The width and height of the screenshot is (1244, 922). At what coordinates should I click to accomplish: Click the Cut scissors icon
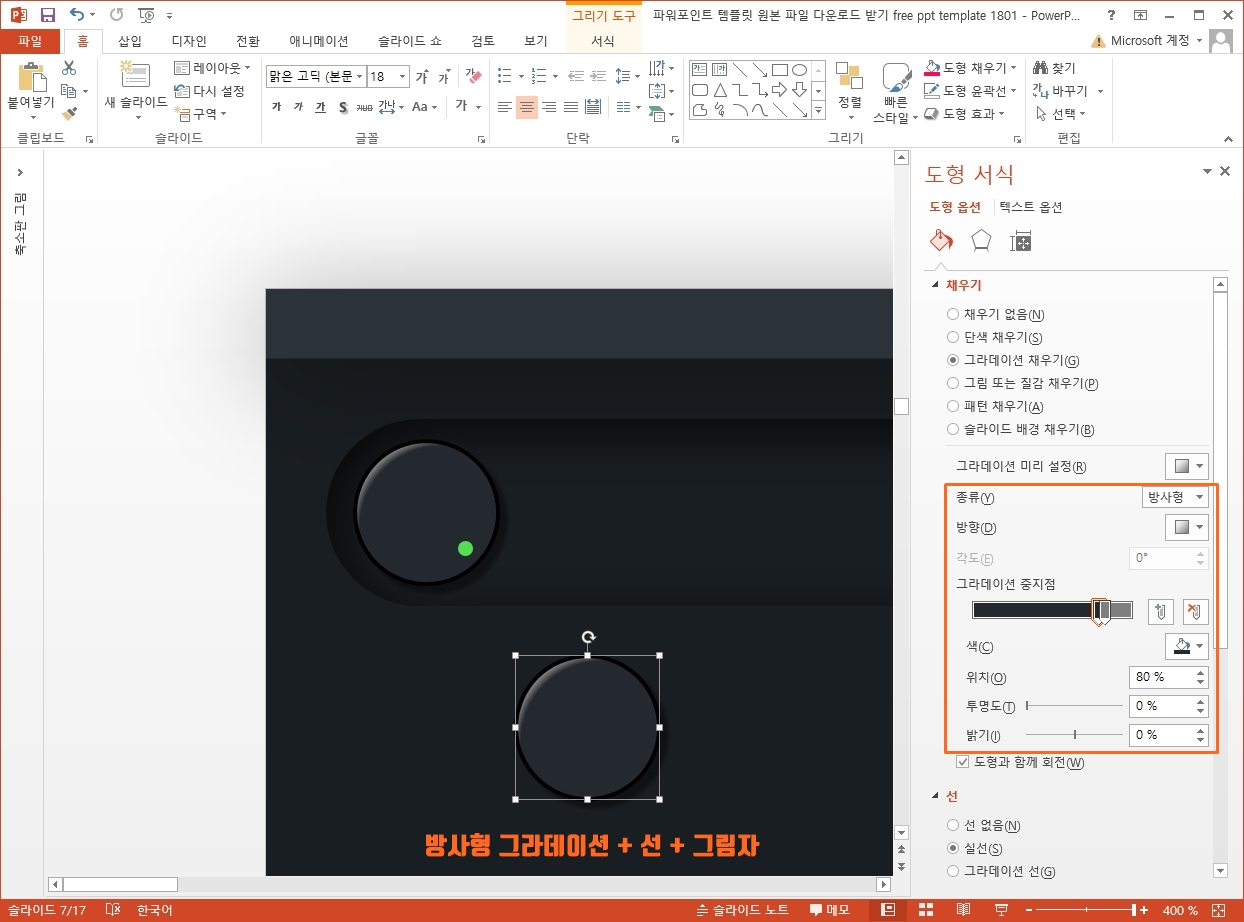point(69,68)
